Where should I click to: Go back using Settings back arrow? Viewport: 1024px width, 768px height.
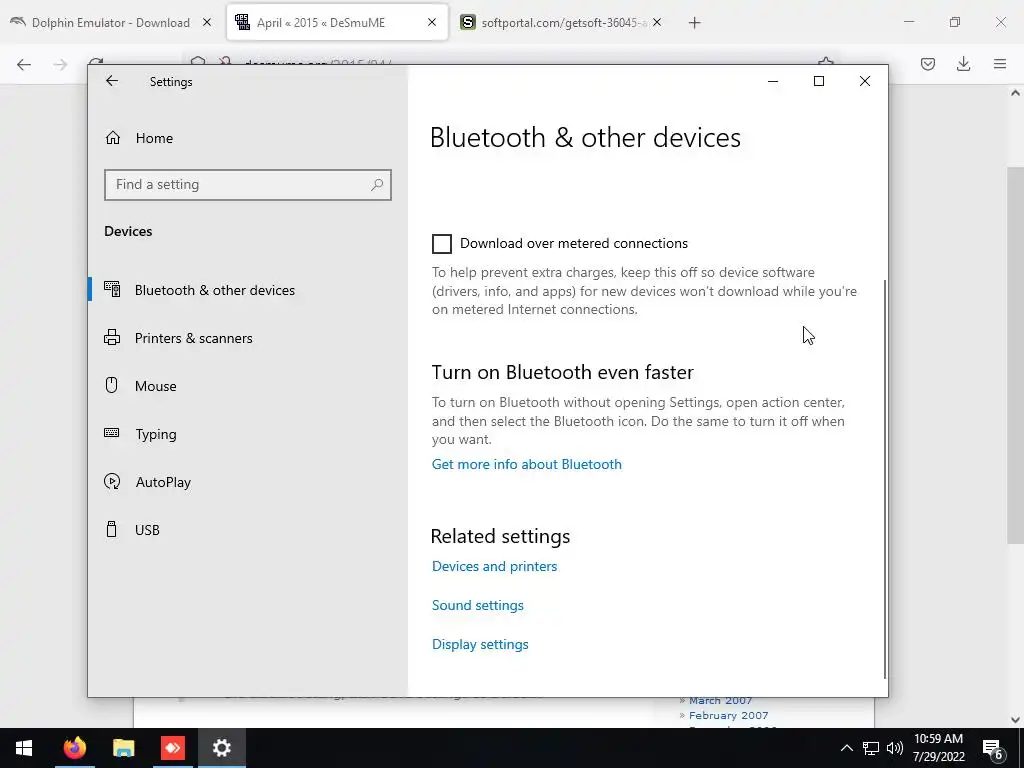point(112,81)
